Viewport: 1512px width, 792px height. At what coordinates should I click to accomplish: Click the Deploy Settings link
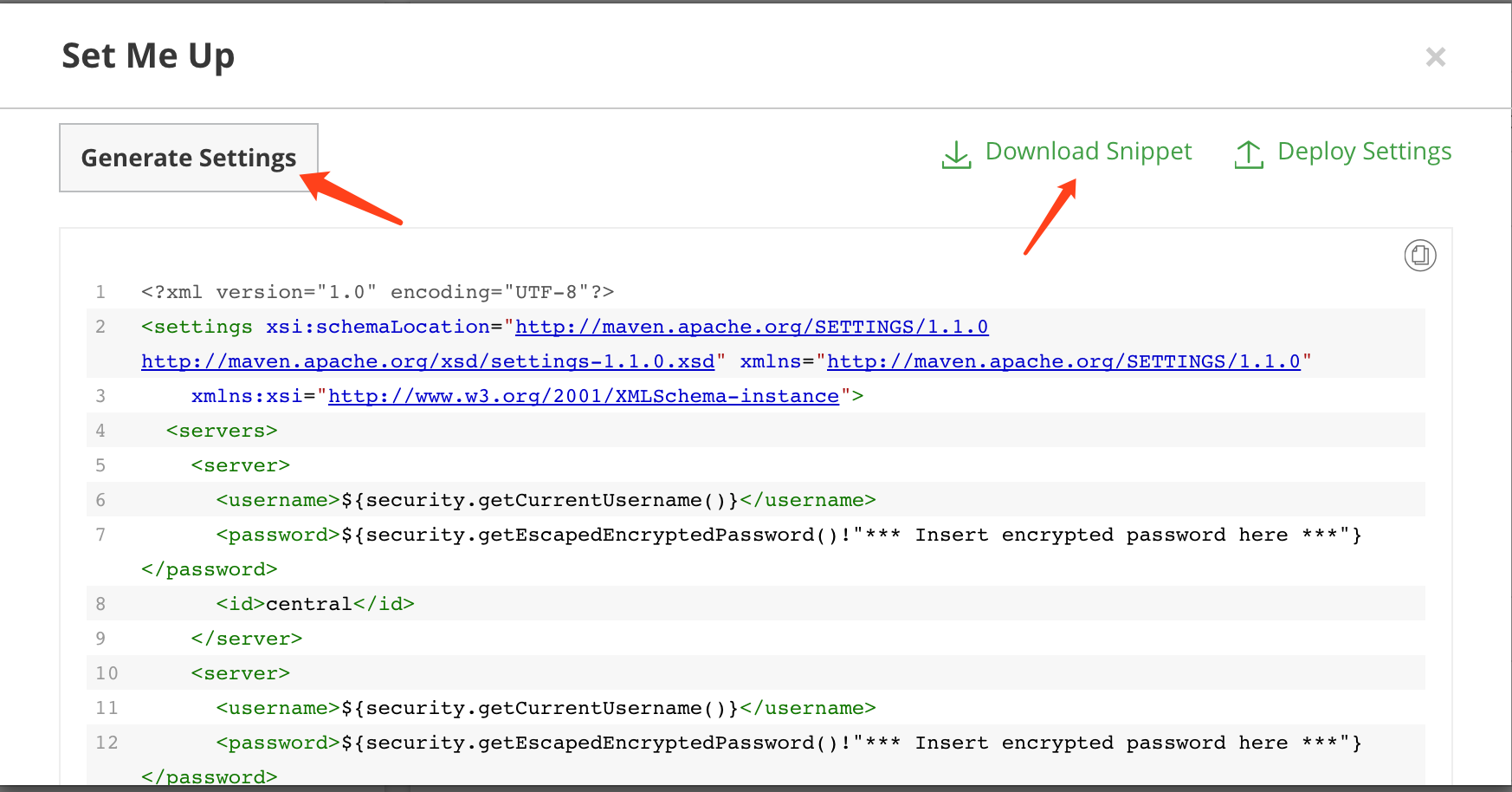point(1364,152)
